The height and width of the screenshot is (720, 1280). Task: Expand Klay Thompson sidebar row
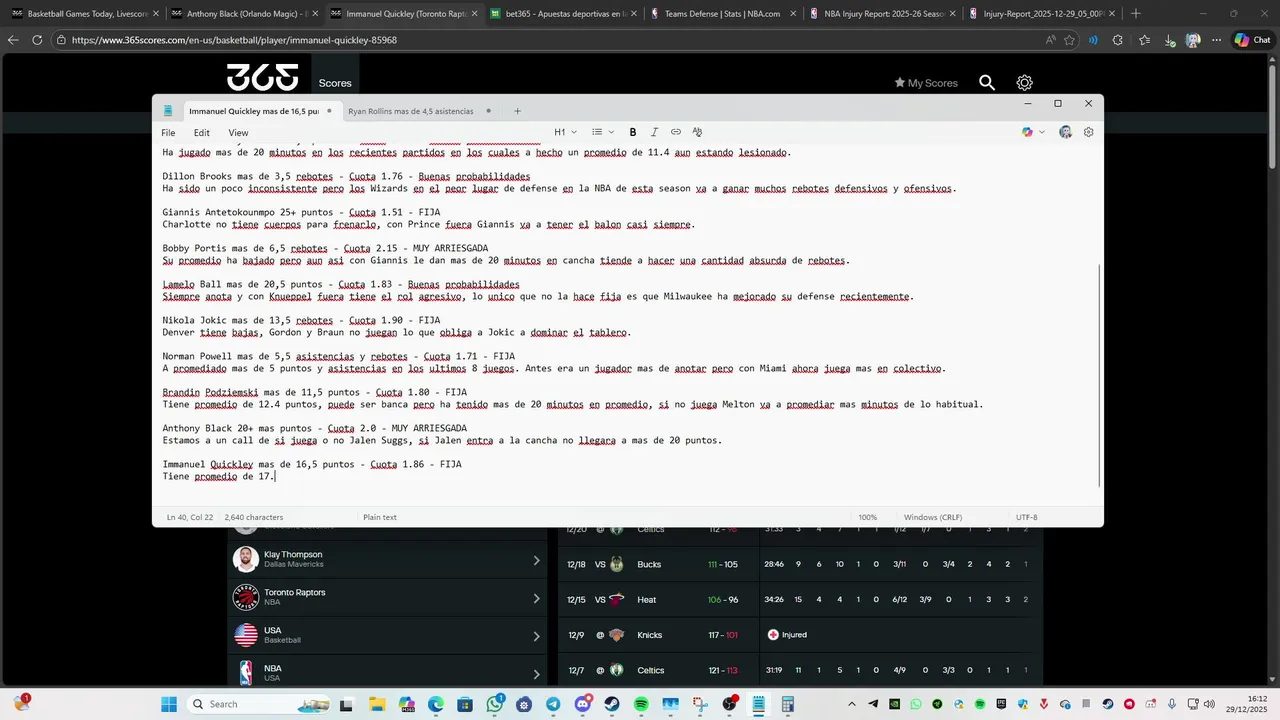(386, 560)
